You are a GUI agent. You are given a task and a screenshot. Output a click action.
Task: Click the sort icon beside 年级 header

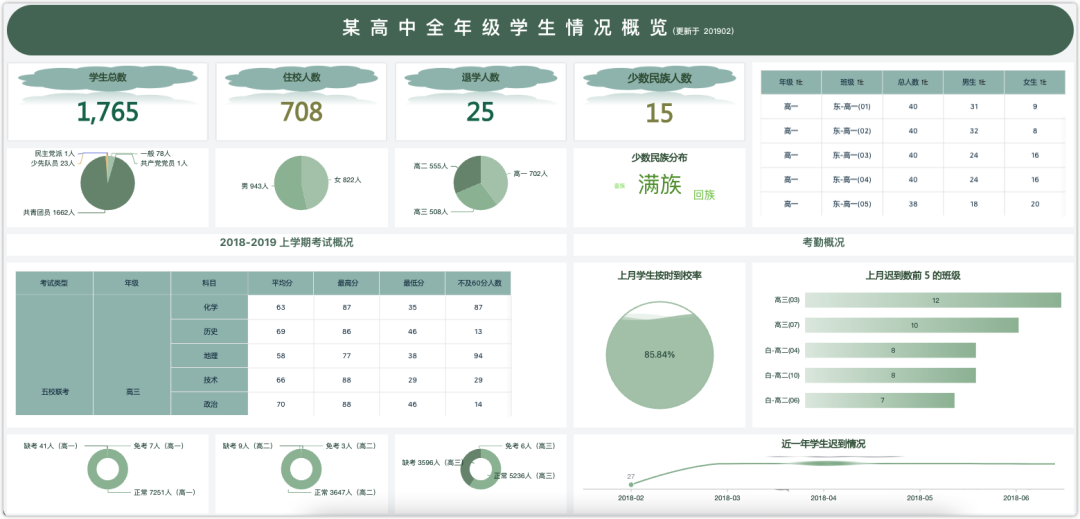click(x=801, y=82)
